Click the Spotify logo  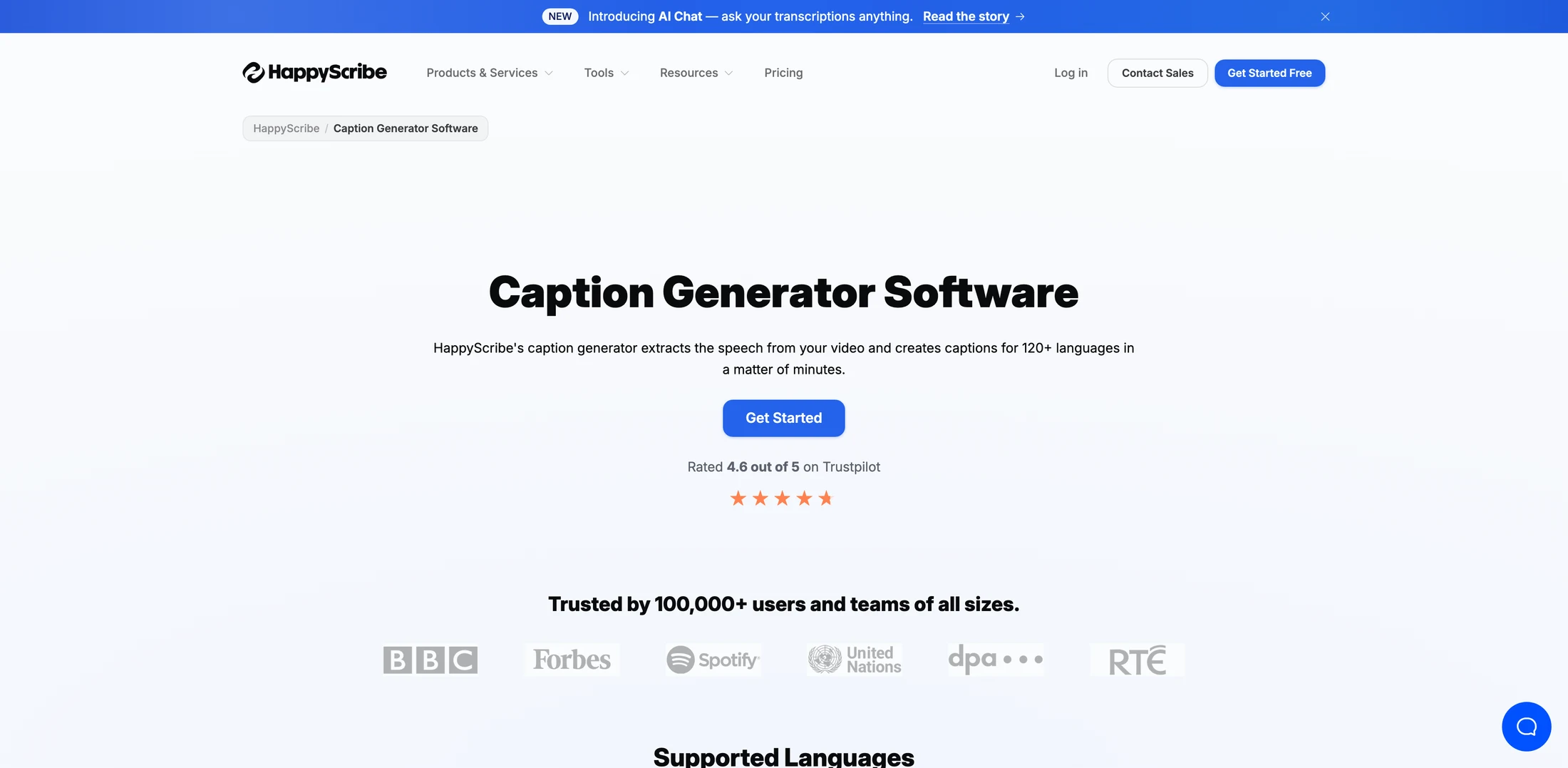713,660
